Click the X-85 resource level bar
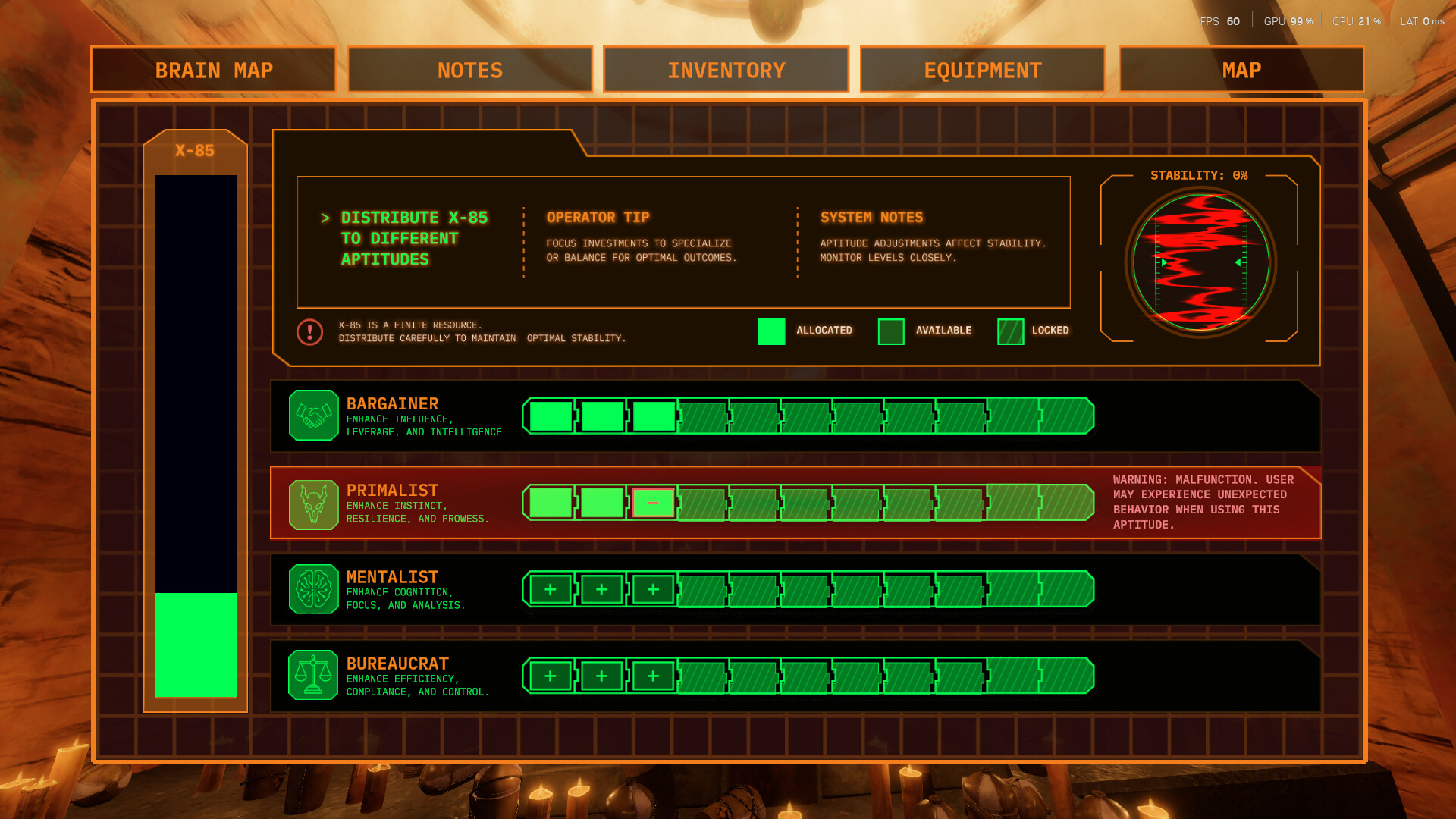This screenshot has height=819, width=1456. tap(196, 436)
